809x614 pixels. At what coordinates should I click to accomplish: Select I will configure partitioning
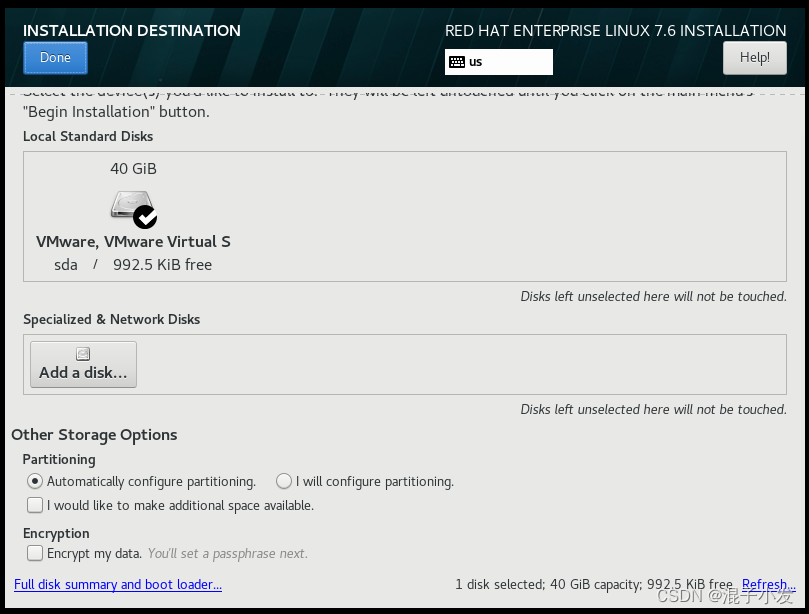(x=283, y=481)
